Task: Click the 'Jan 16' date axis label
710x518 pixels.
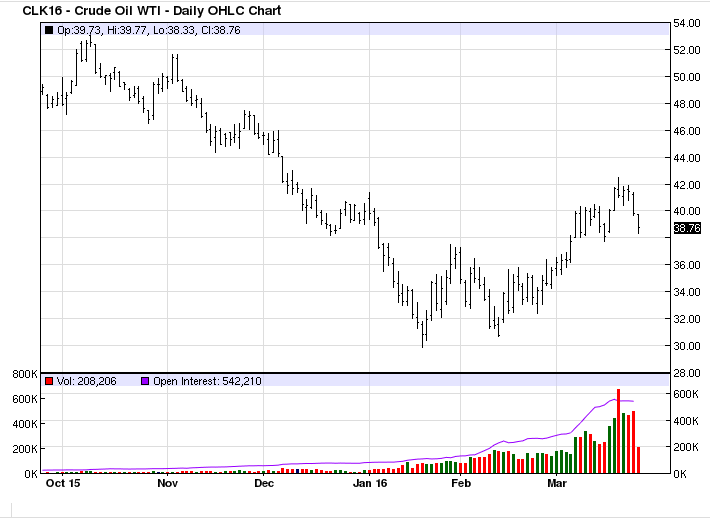Action: (x=370, y=483)
